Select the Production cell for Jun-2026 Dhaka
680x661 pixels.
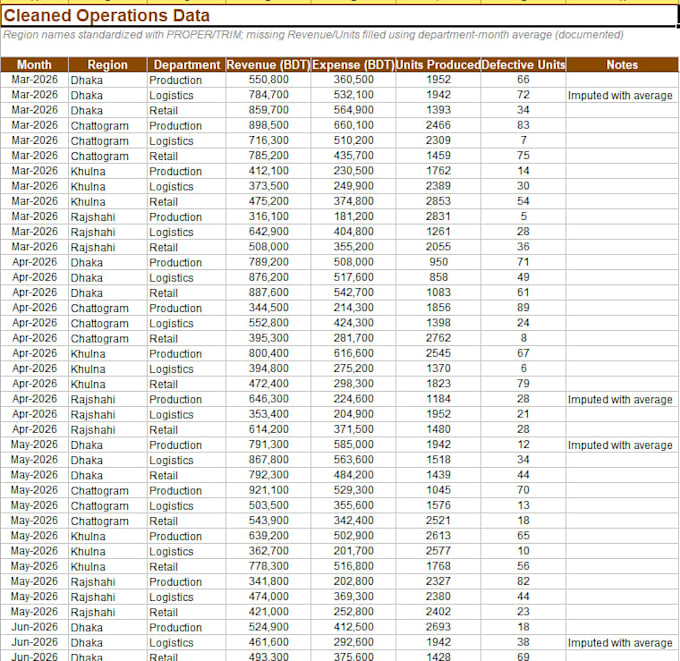186,627
